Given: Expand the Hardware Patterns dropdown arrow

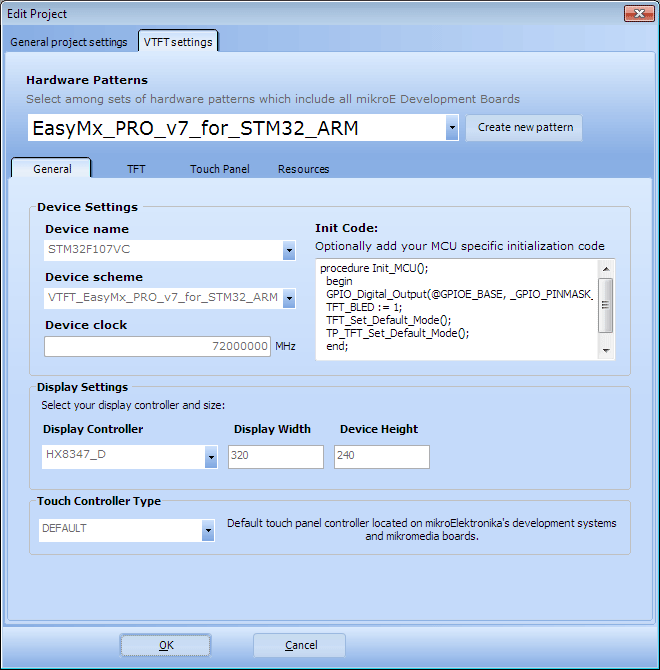Looking at the screenshot, I should coord(452,127).
